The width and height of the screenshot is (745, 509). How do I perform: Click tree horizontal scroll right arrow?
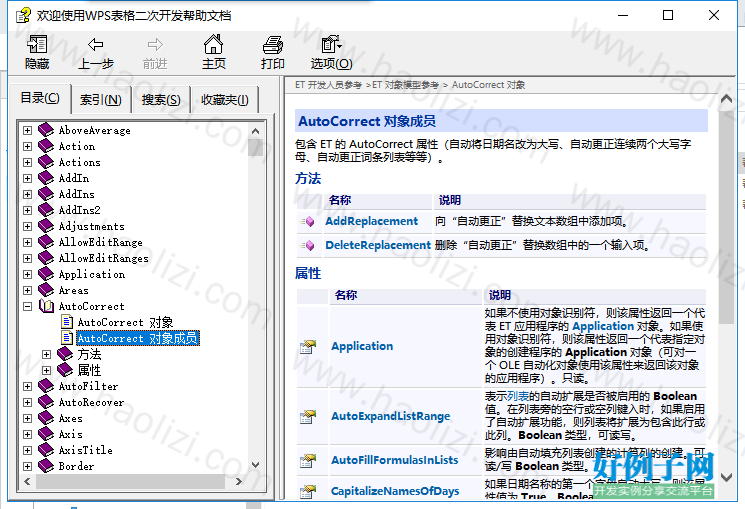239,481
